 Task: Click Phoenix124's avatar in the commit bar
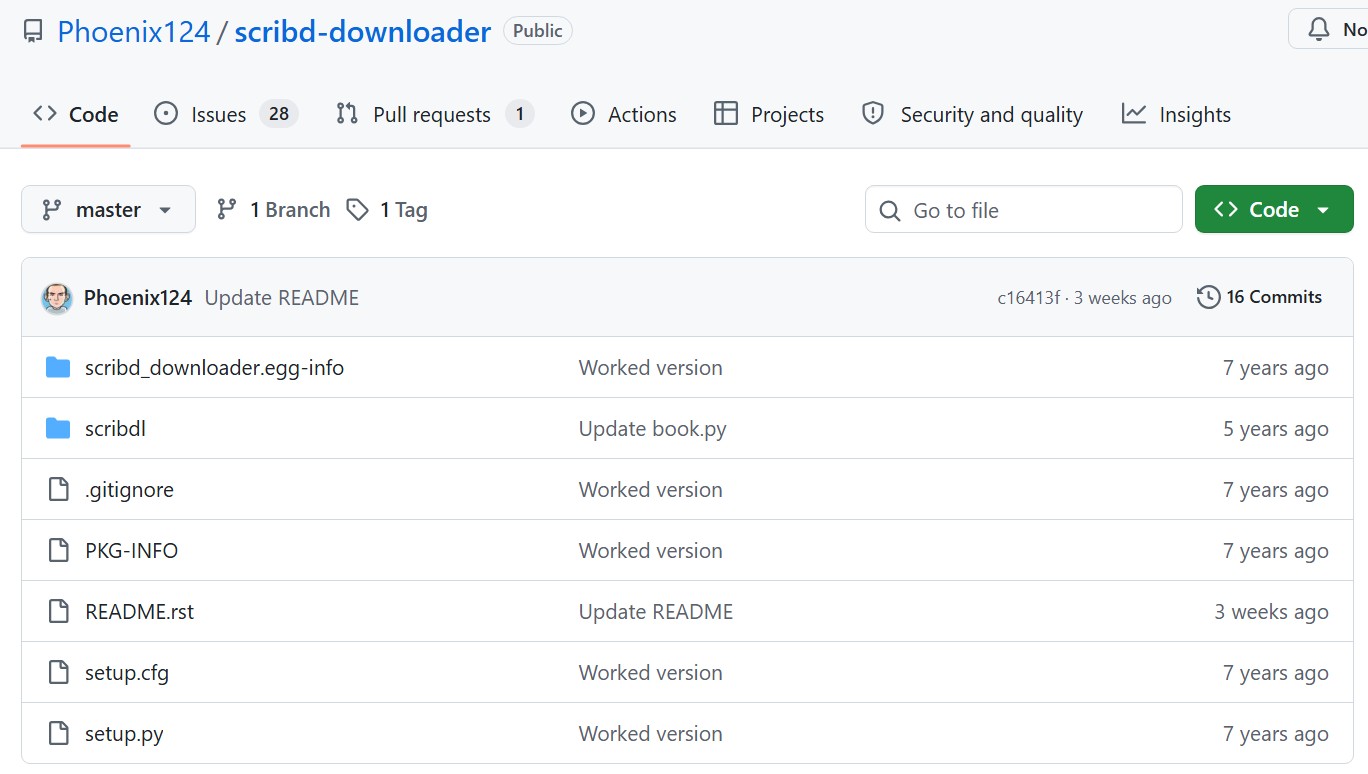[57, 297]
